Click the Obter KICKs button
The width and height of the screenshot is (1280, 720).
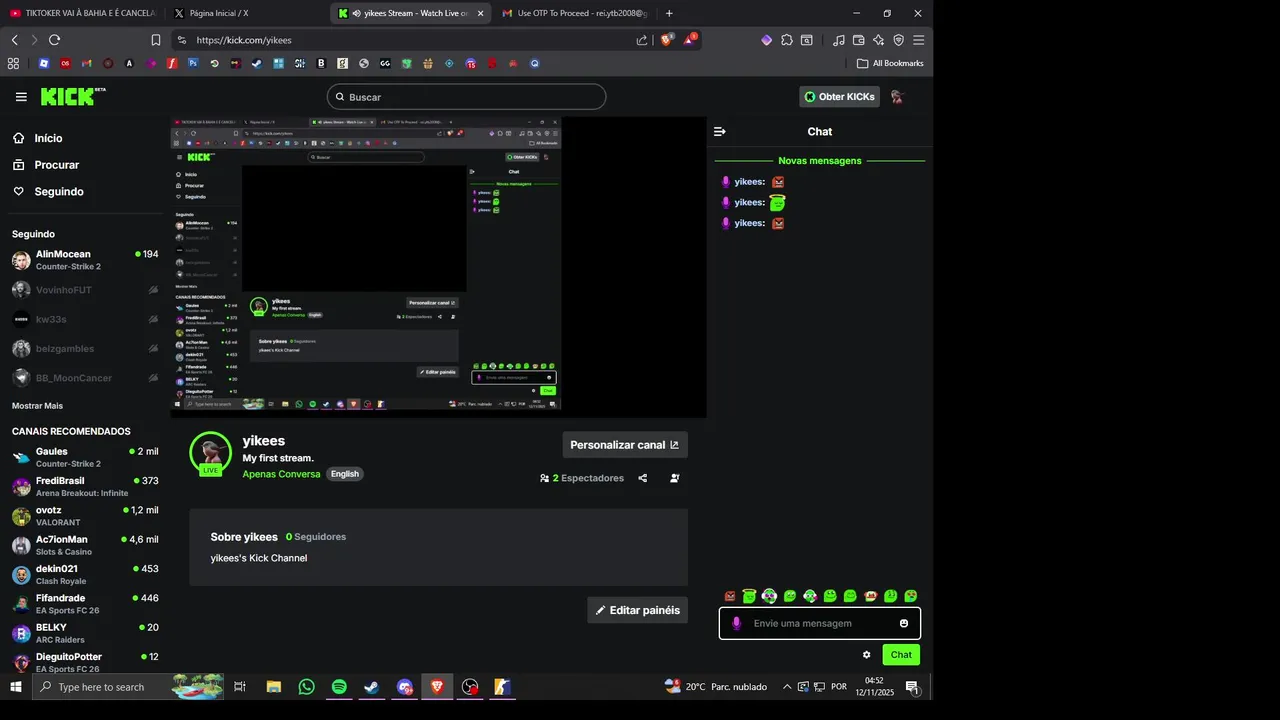(839, 97)
